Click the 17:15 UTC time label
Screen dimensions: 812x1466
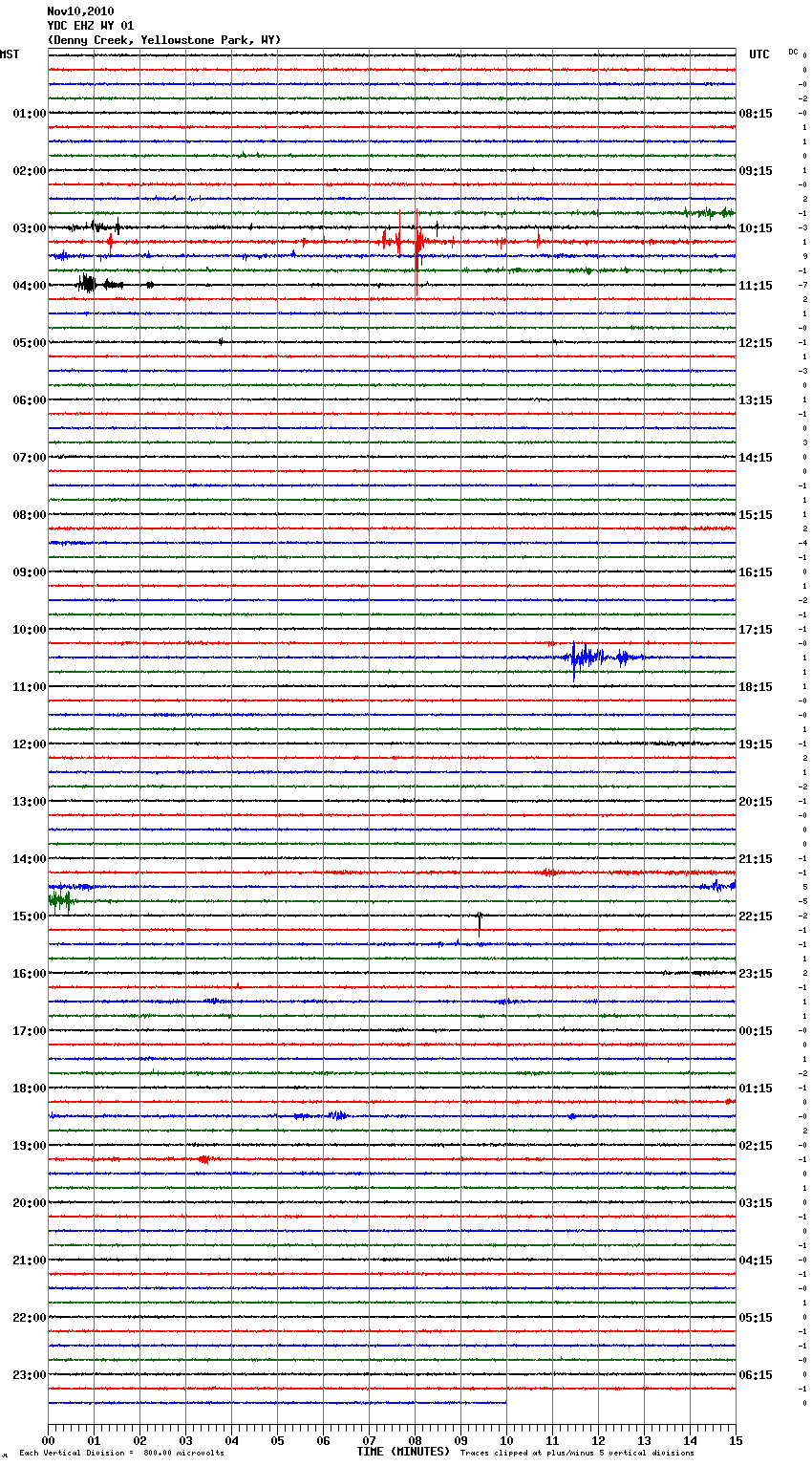(756, 630)
